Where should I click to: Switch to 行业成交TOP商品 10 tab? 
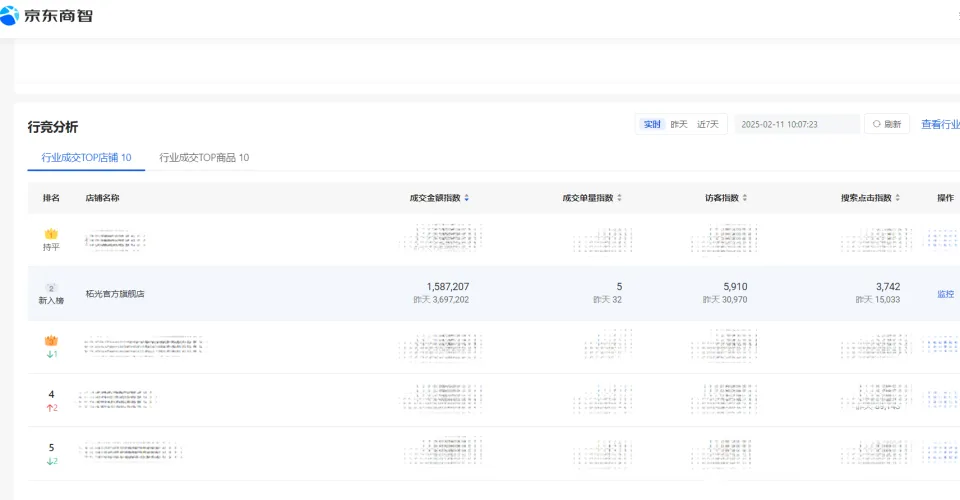(204, 157)
